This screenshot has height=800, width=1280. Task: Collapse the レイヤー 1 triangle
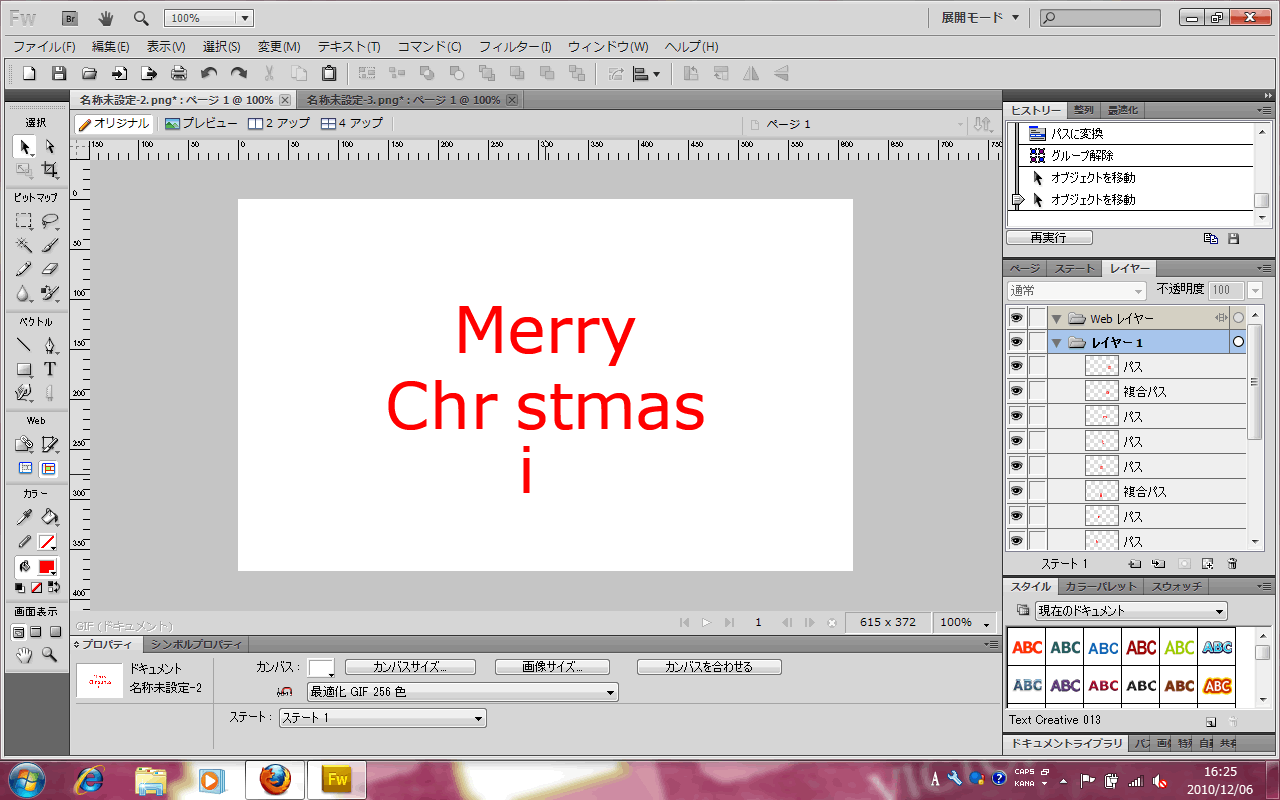[x=1056, y=343]
